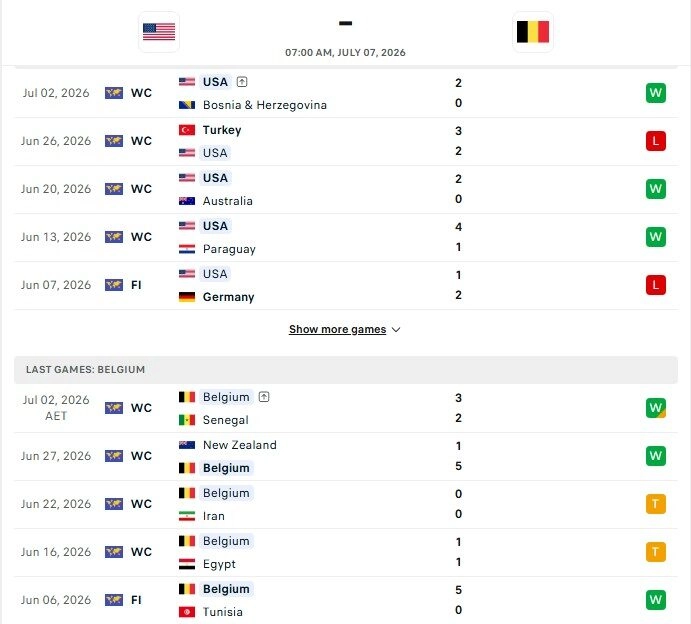Open Bosnia & Herzegovina team link
This screenshot has width=691, height=624.
[265, 105]
